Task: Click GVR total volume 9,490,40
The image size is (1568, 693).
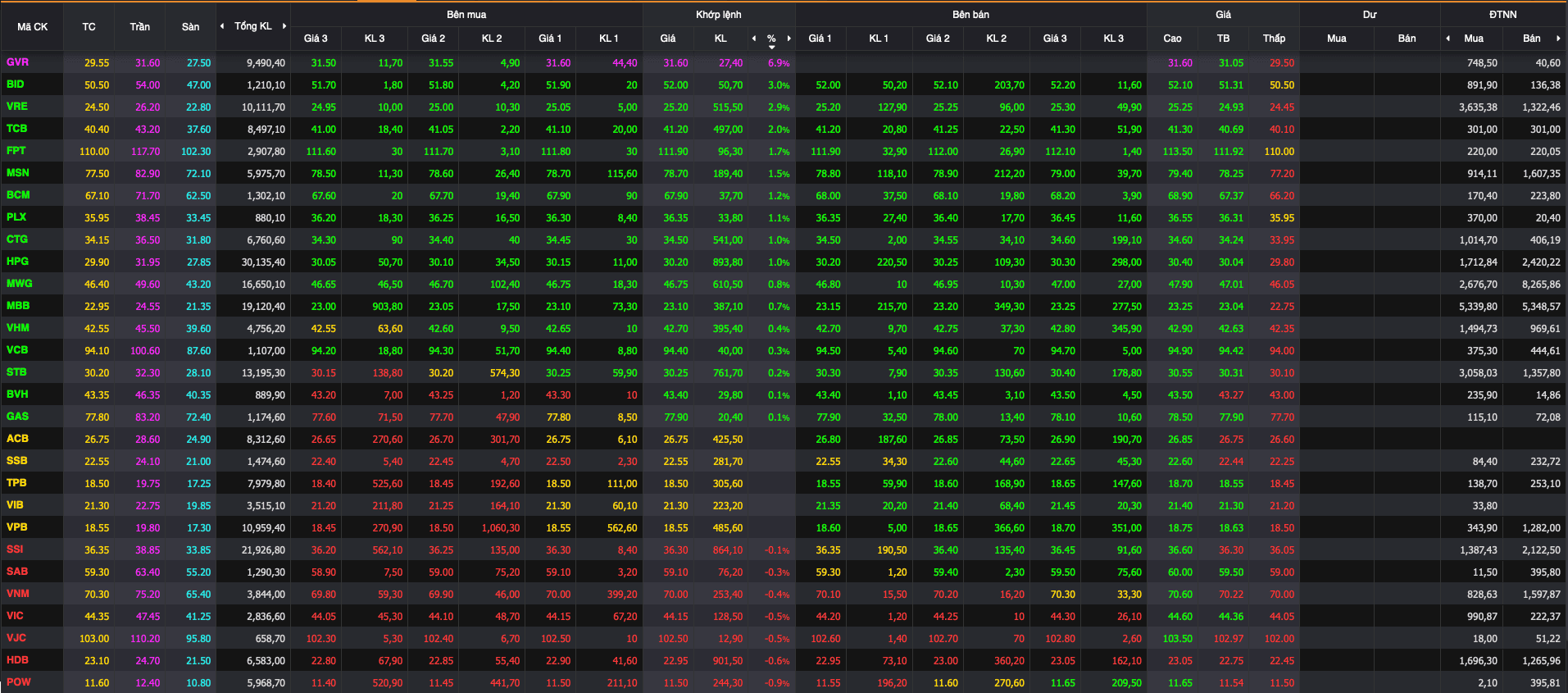Action: 266,63
